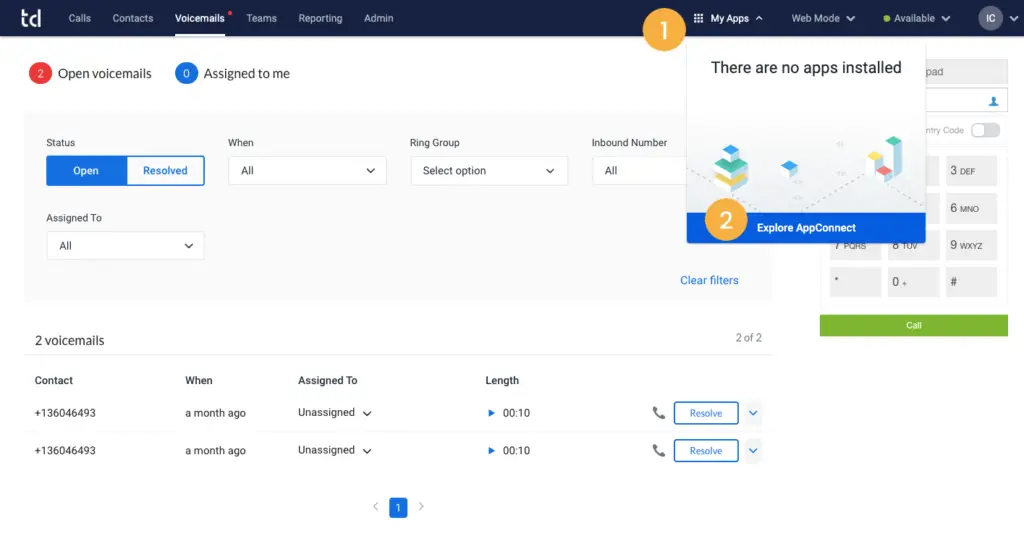
Task: Click the td logo icon
Action: pyautogui.click(x=31, y=18)
